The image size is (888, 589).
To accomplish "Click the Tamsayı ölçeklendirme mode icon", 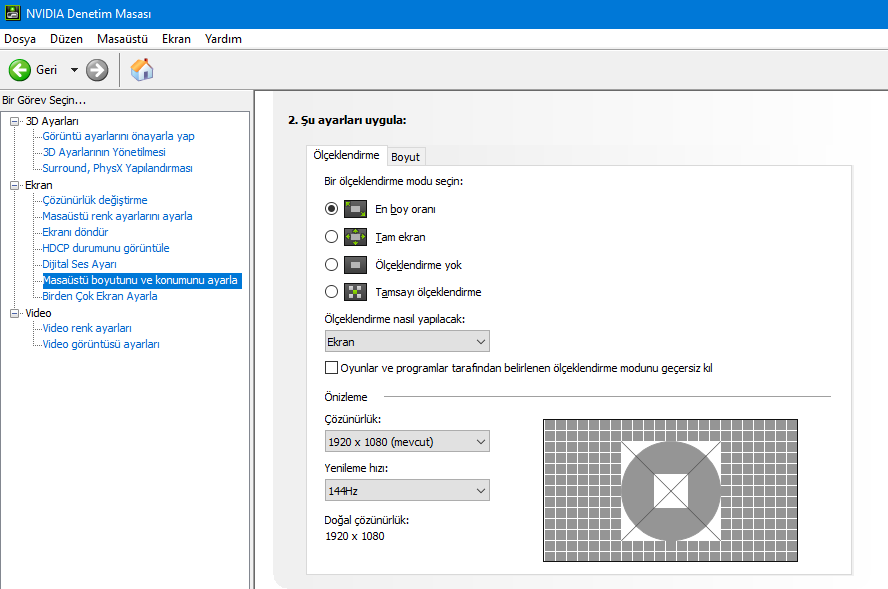I will 355,292.
